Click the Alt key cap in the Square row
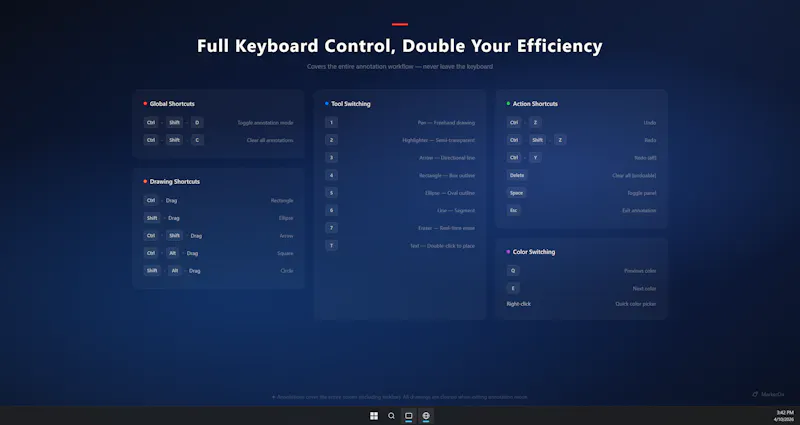 173,253
